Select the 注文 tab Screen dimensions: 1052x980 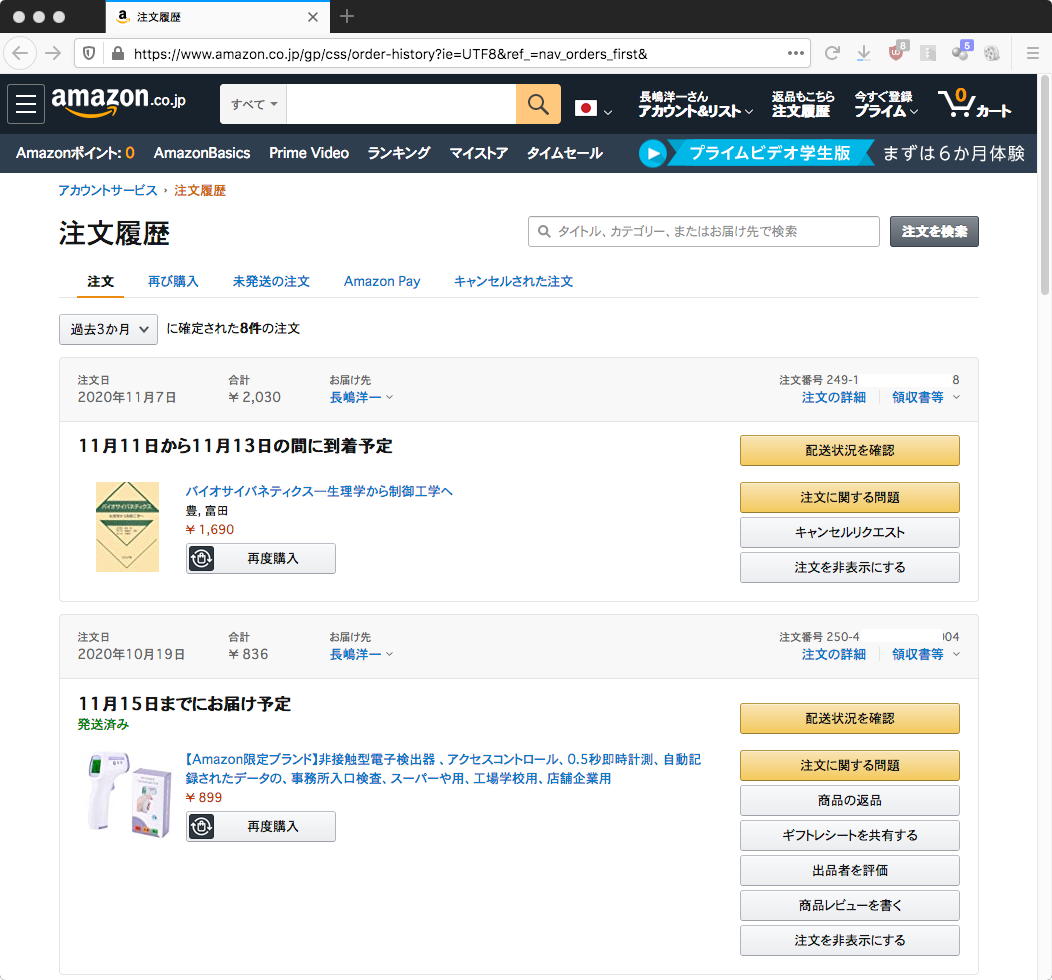click(100, 281)
